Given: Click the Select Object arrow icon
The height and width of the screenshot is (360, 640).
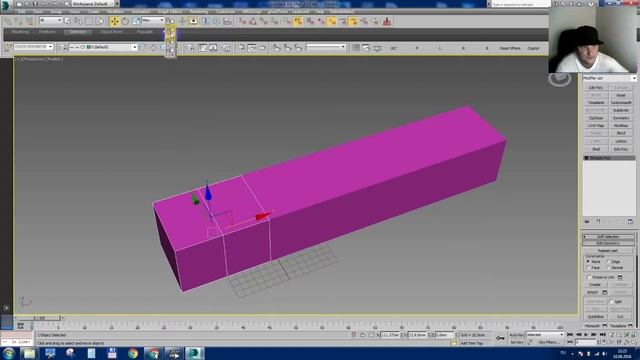Looking at the screenshot, I should (x=67, y=21).
